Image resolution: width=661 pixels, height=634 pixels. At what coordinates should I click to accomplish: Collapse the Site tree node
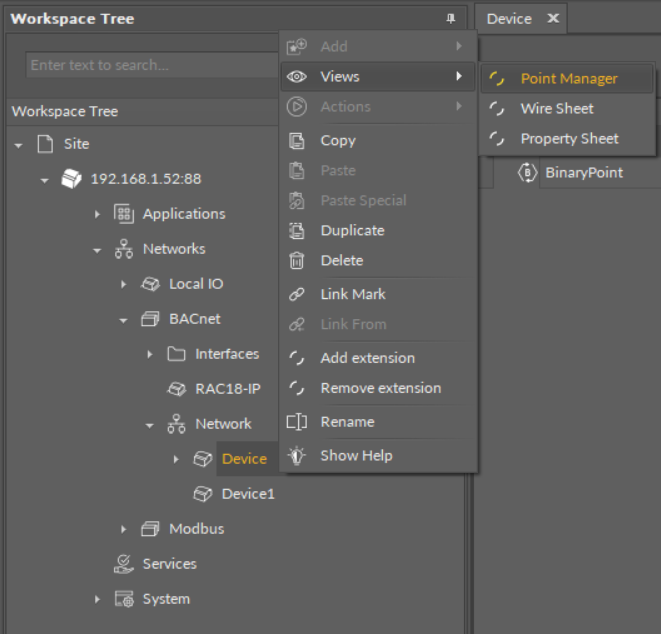pos(19,145)
